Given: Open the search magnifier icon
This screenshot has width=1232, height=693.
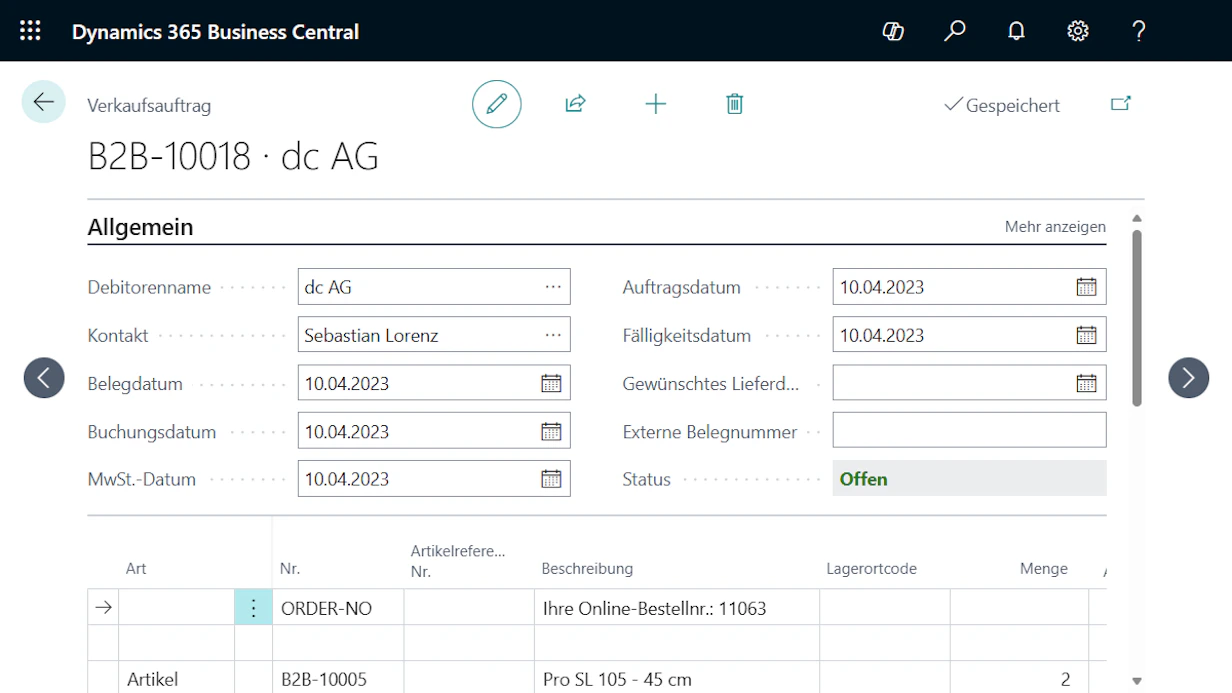Looking at the screenshot, I should pyautogui.click(x=955, y=31).
